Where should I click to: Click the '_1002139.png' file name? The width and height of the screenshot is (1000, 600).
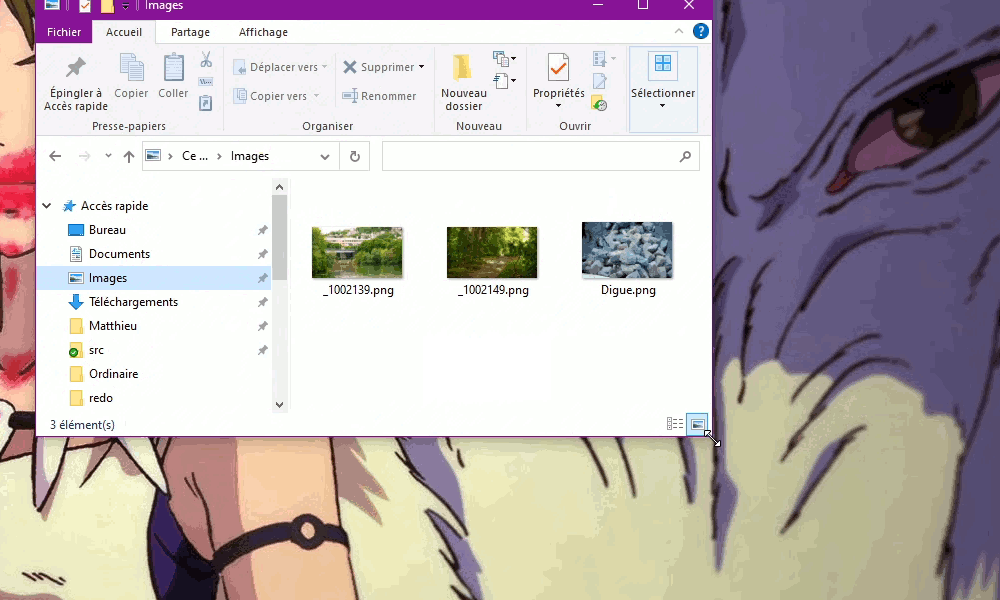(x=358, y=290)
